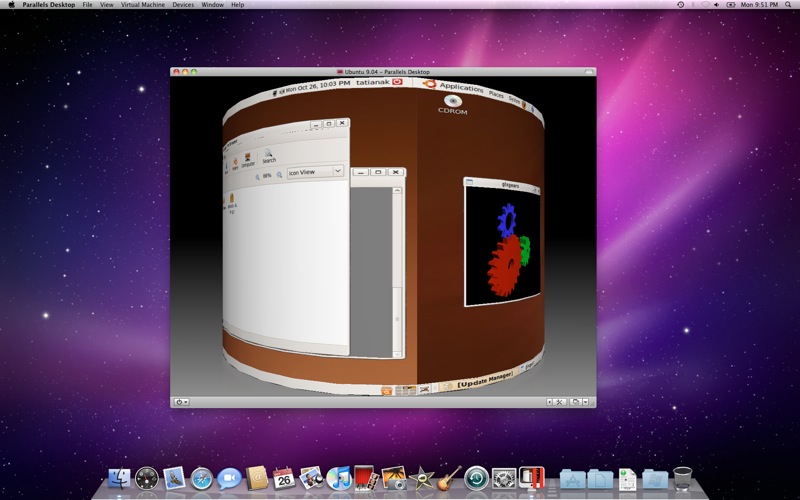Open iPhoto from the Dock

coord(393,479)
